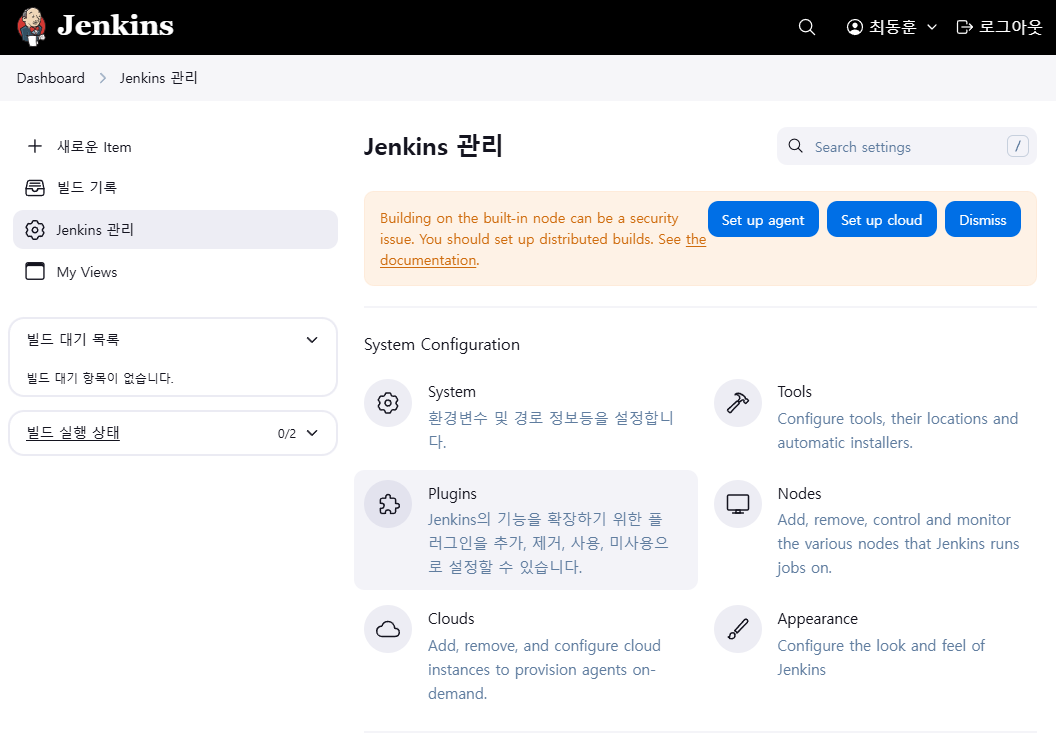Open 빌드 기록 in the sidebar
This screenshot has height=735, width=1056.
[175, 187]
